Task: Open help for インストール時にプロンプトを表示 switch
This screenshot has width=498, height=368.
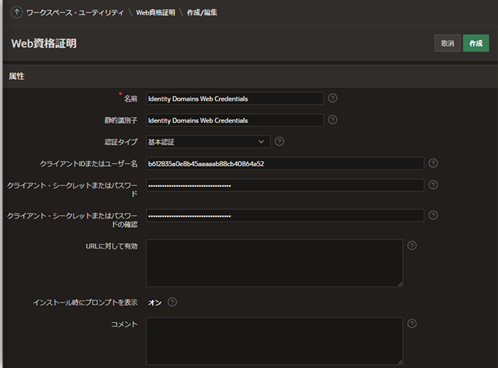Action: coord(172,302)
